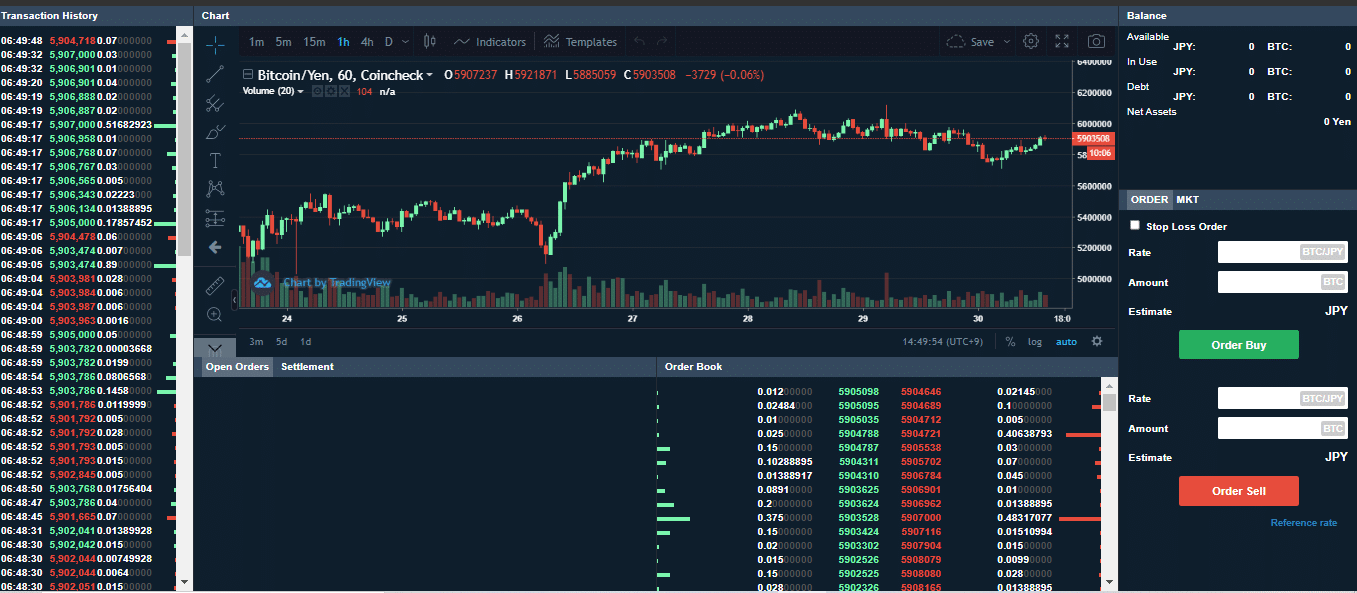Select the trend line drawing tool

click(215, 74)
